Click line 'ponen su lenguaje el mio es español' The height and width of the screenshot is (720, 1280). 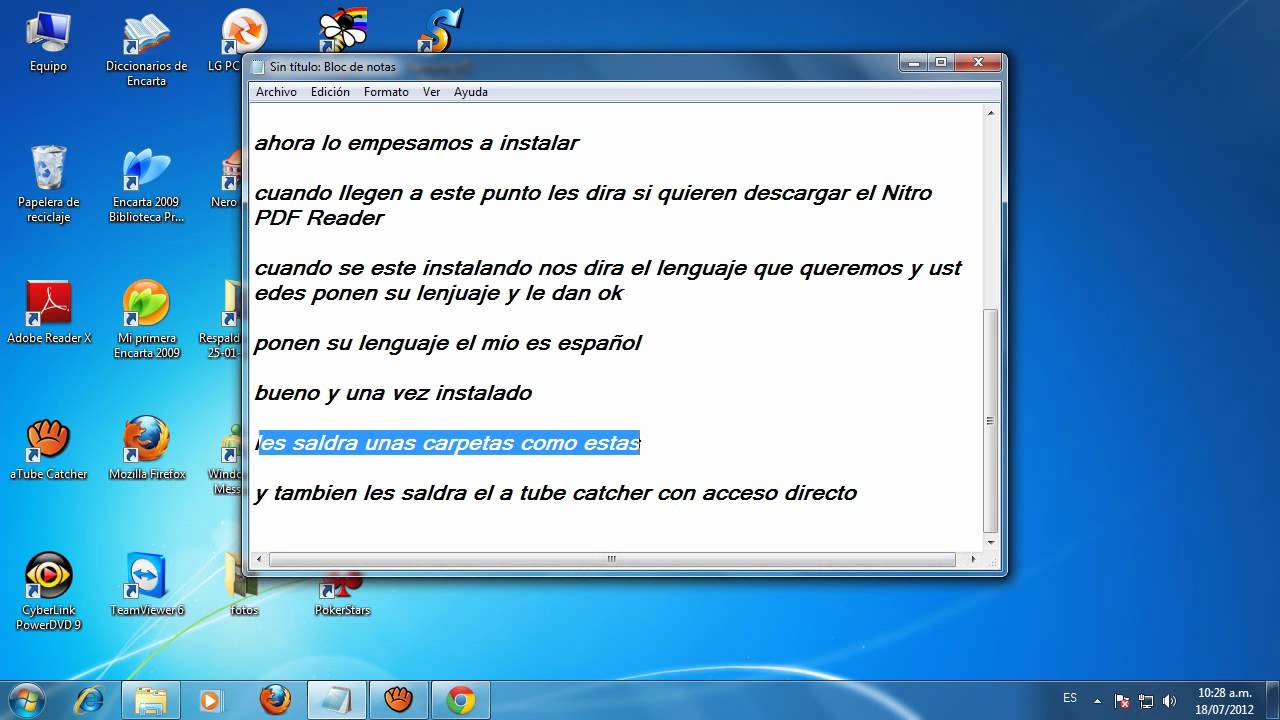coord(448,343)
